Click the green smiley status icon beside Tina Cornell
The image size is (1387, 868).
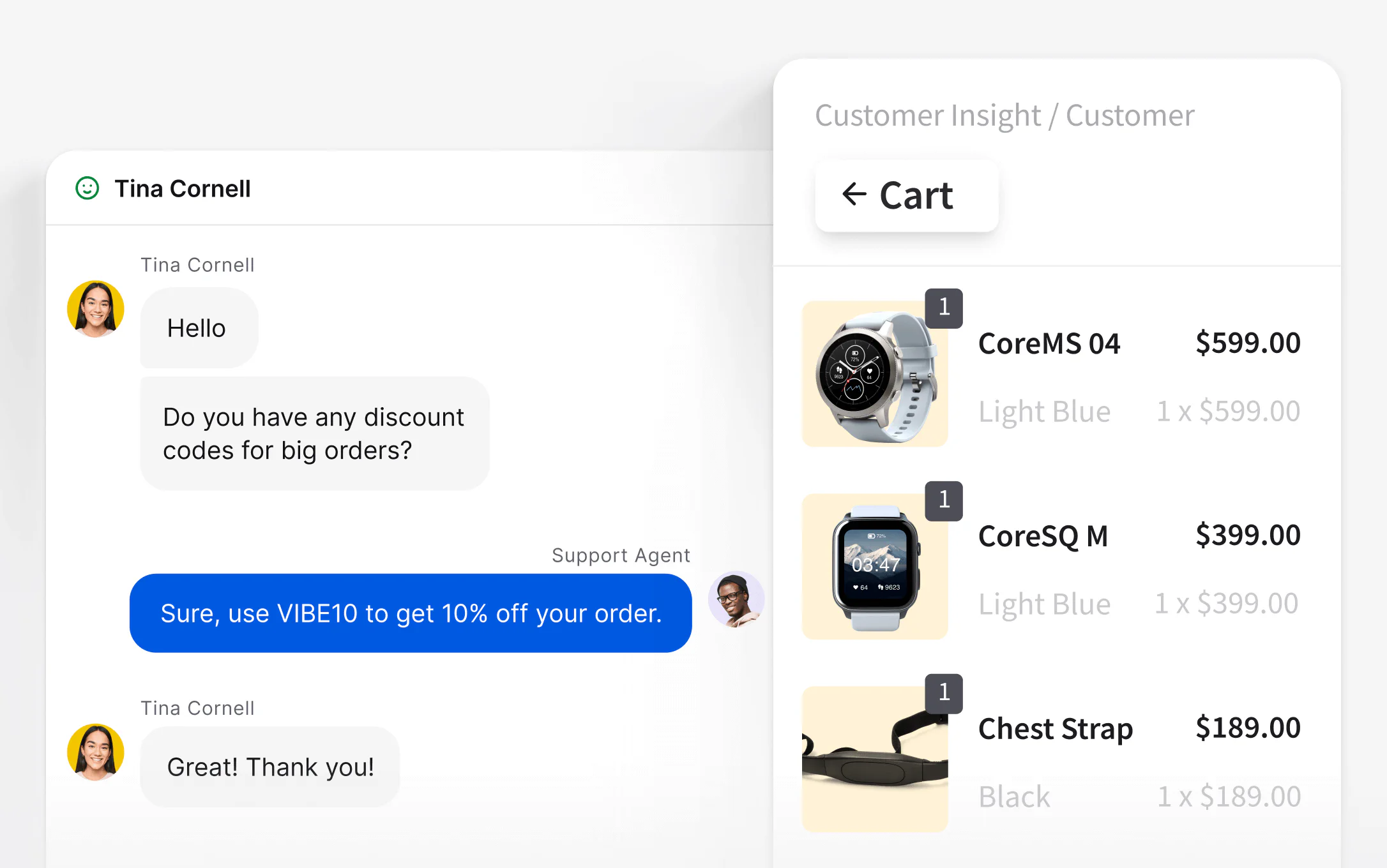click(88, 189)
